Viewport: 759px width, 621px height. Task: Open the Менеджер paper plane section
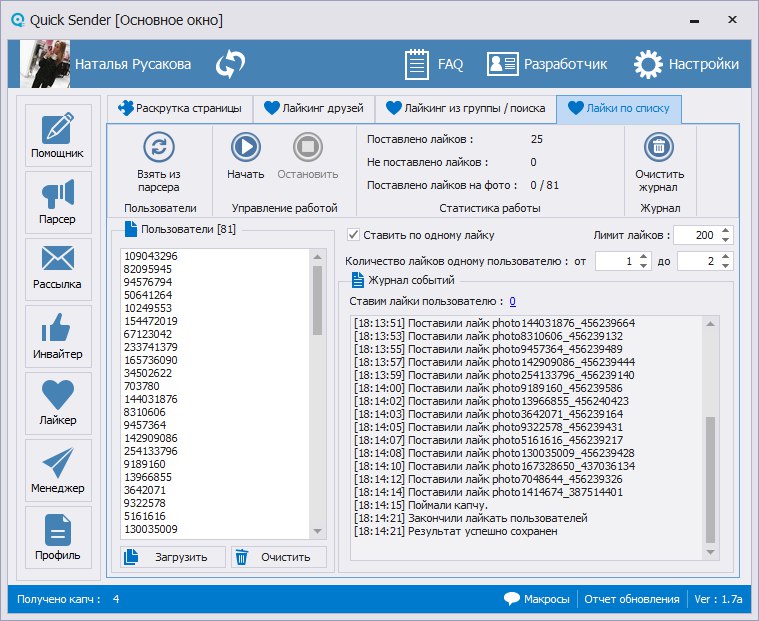pyautogui.click(x=58, y=471)
